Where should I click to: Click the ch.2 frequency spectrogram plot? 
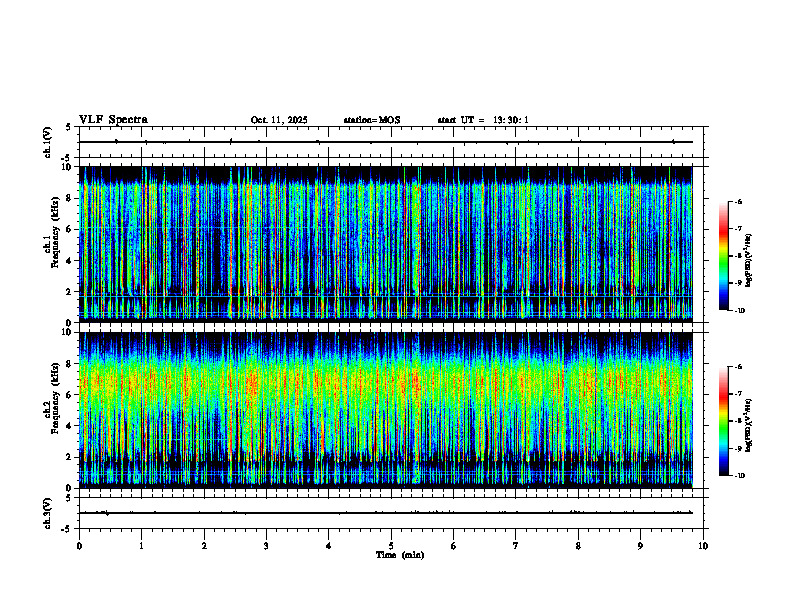click(386, 410)
